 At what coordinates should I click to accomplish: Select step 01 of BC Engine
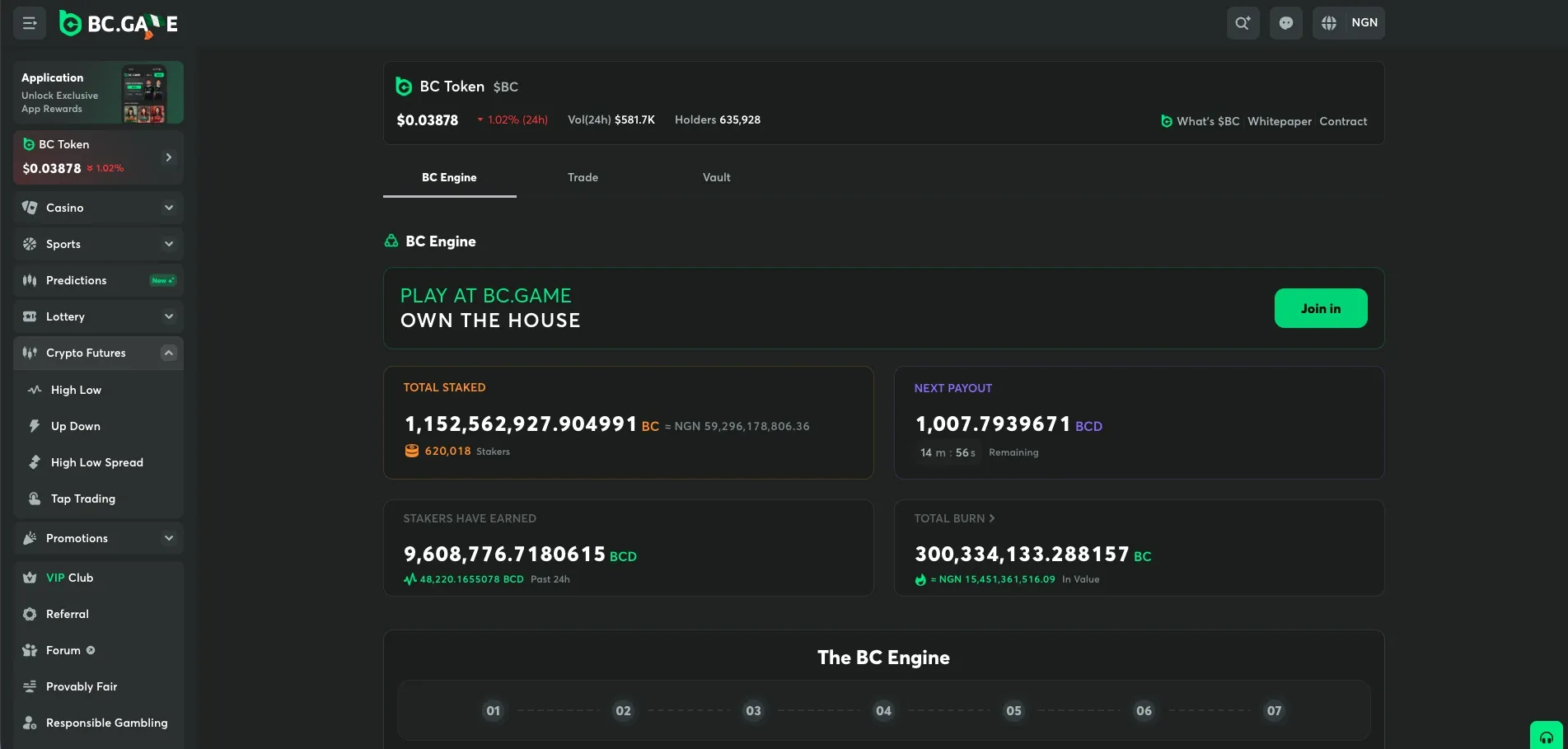click(x=493, y=710)
